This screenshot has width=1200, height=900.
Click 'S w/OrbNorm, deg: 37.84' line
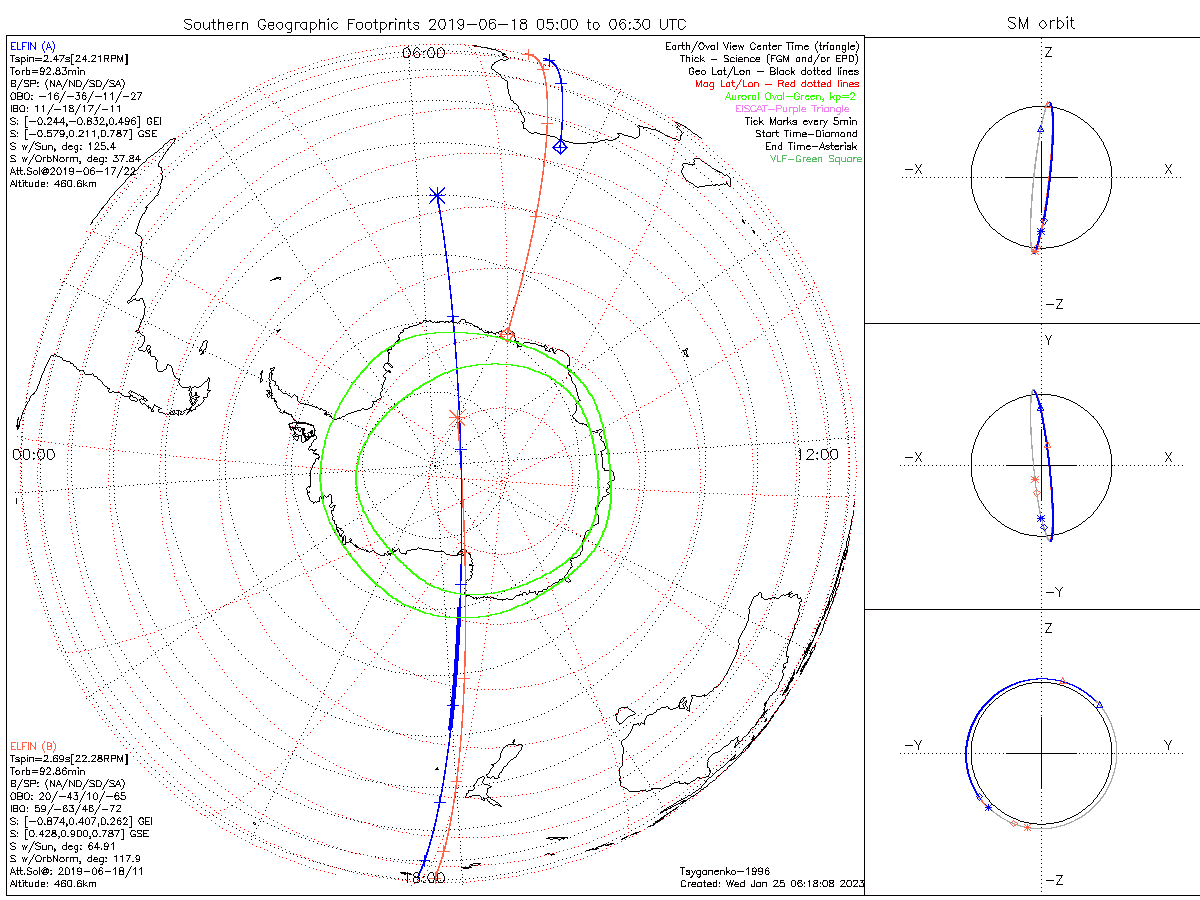pos(75,158)
